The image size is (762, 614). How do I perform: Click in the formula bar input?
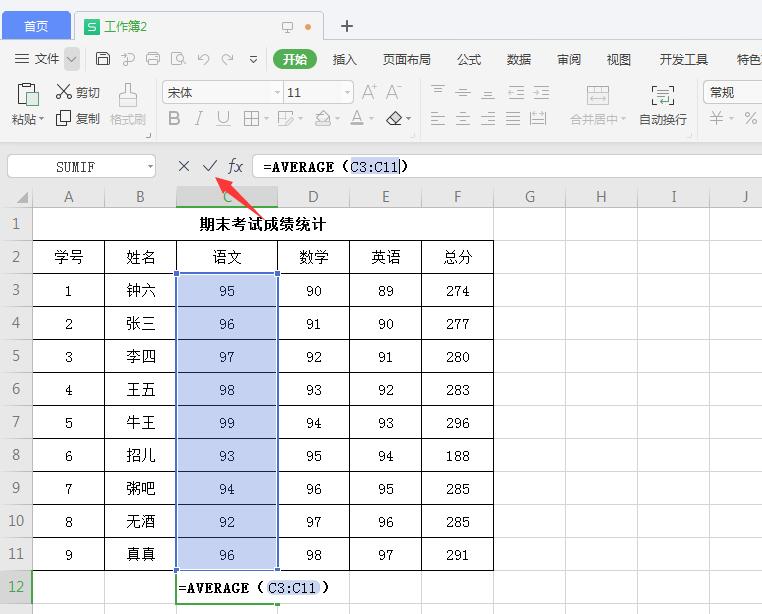(507, 167)
